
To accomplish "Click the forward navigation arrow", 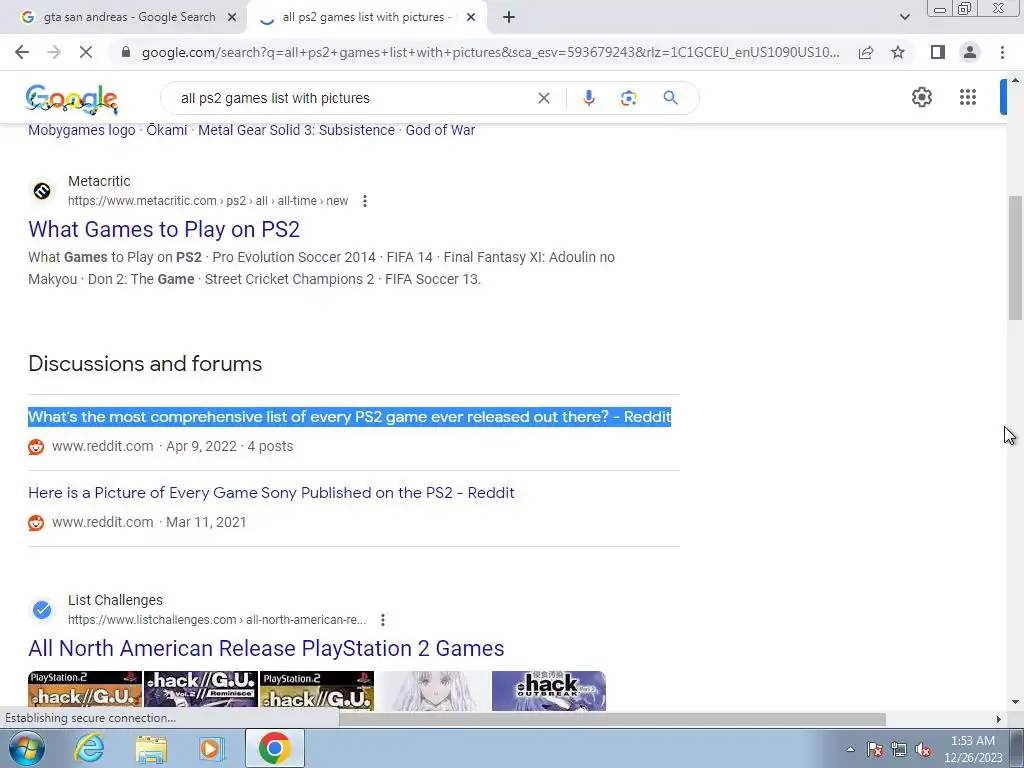I will (x=54, y=52).
